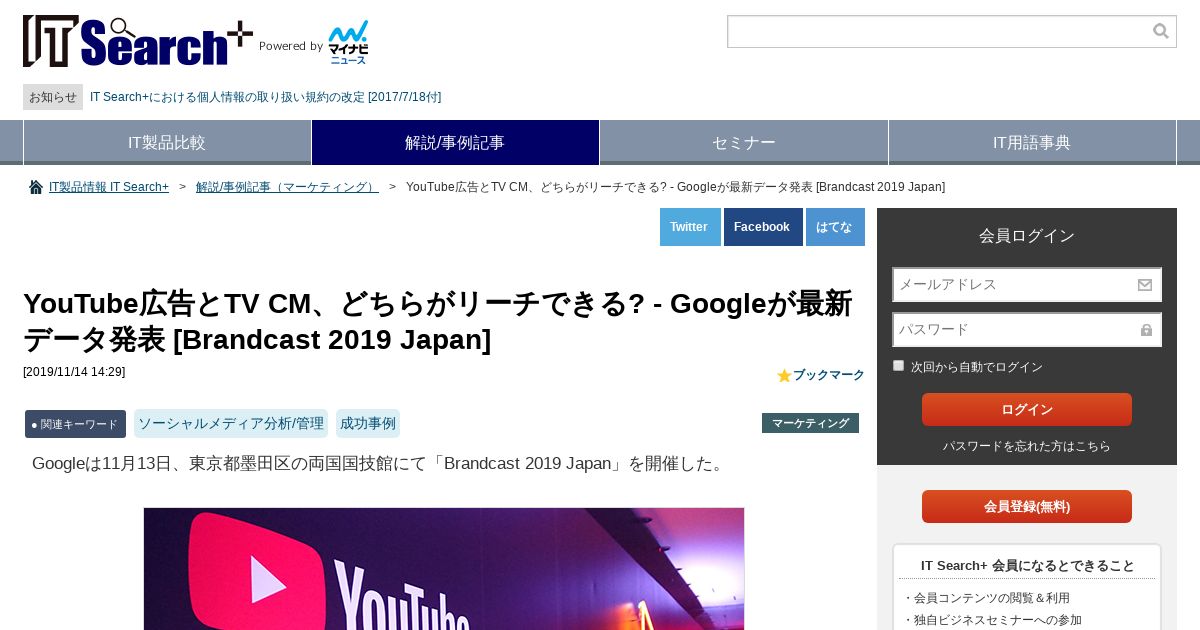This screenshot has width=1200, height=630.
Task: Click the article headline text
Action: [x=438, y=321]
